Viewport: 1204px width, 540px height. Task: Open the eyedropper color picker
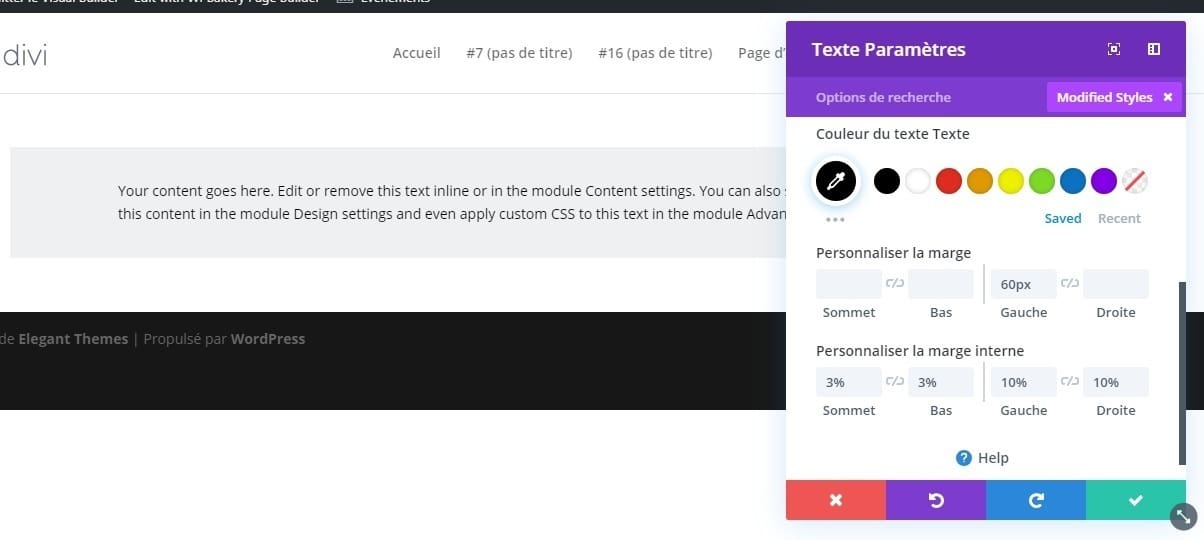[835, 181]
